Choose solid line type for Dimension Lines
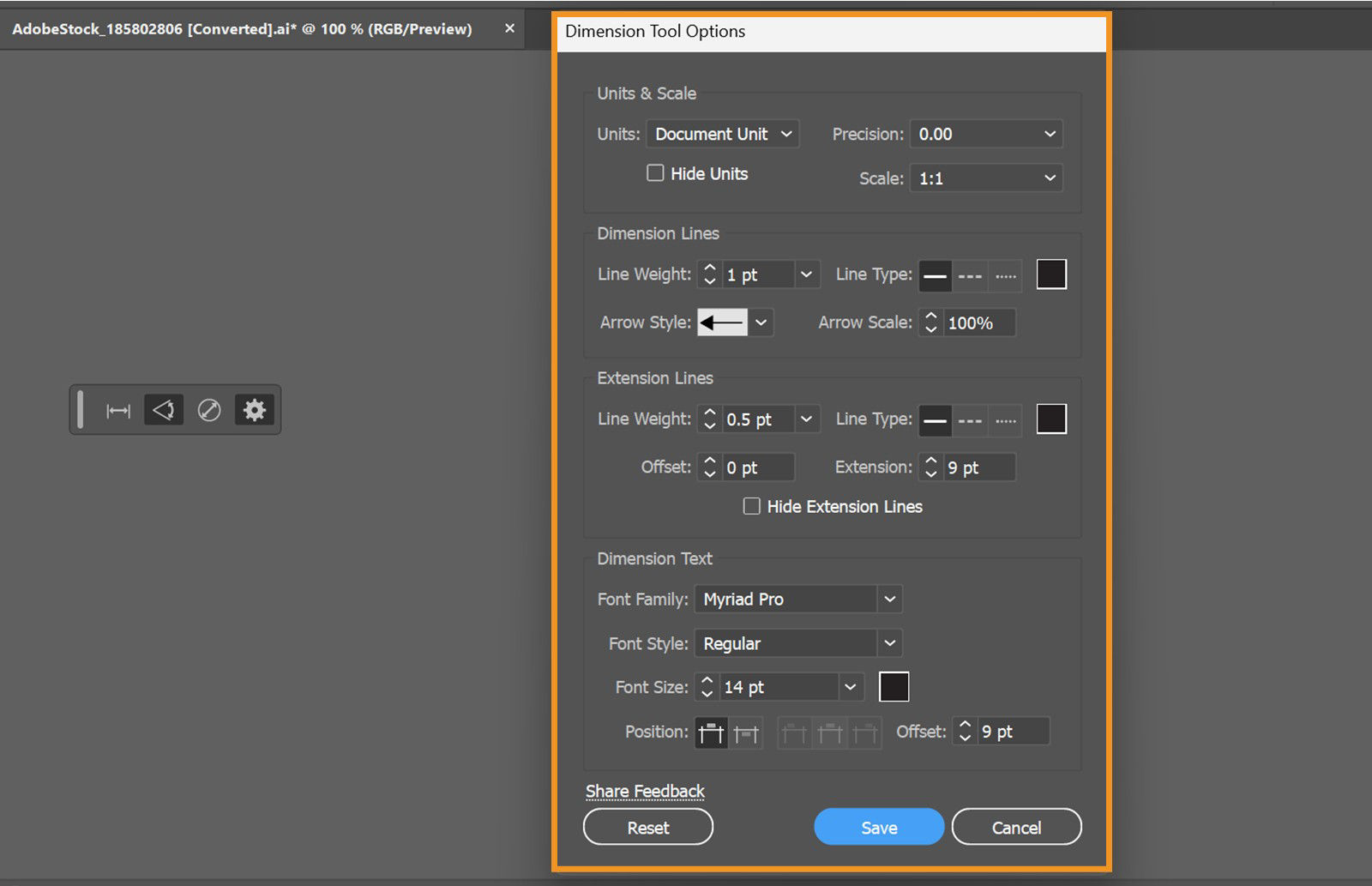The image size is (1372, 886). tap(935, 275)
